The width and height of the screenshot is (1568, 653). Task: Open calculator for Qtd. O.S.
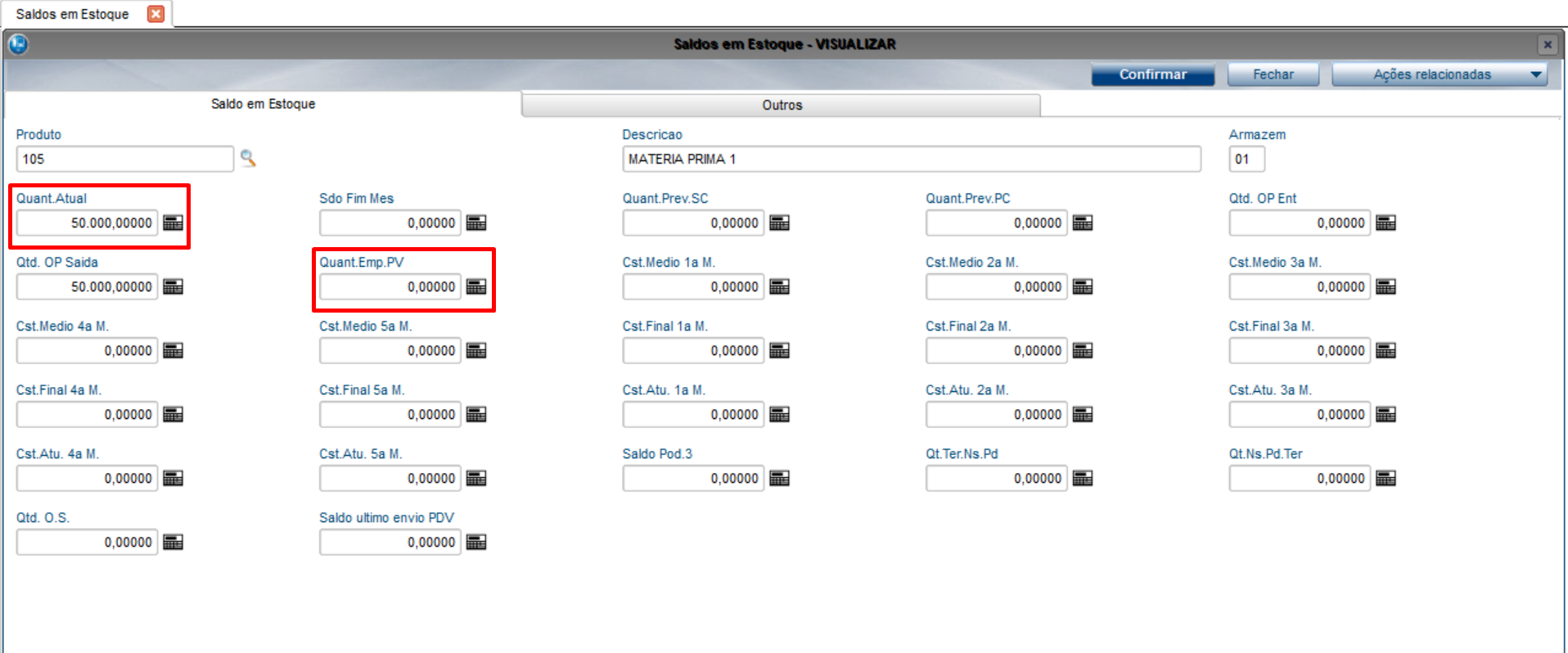[x=173, y=542]
